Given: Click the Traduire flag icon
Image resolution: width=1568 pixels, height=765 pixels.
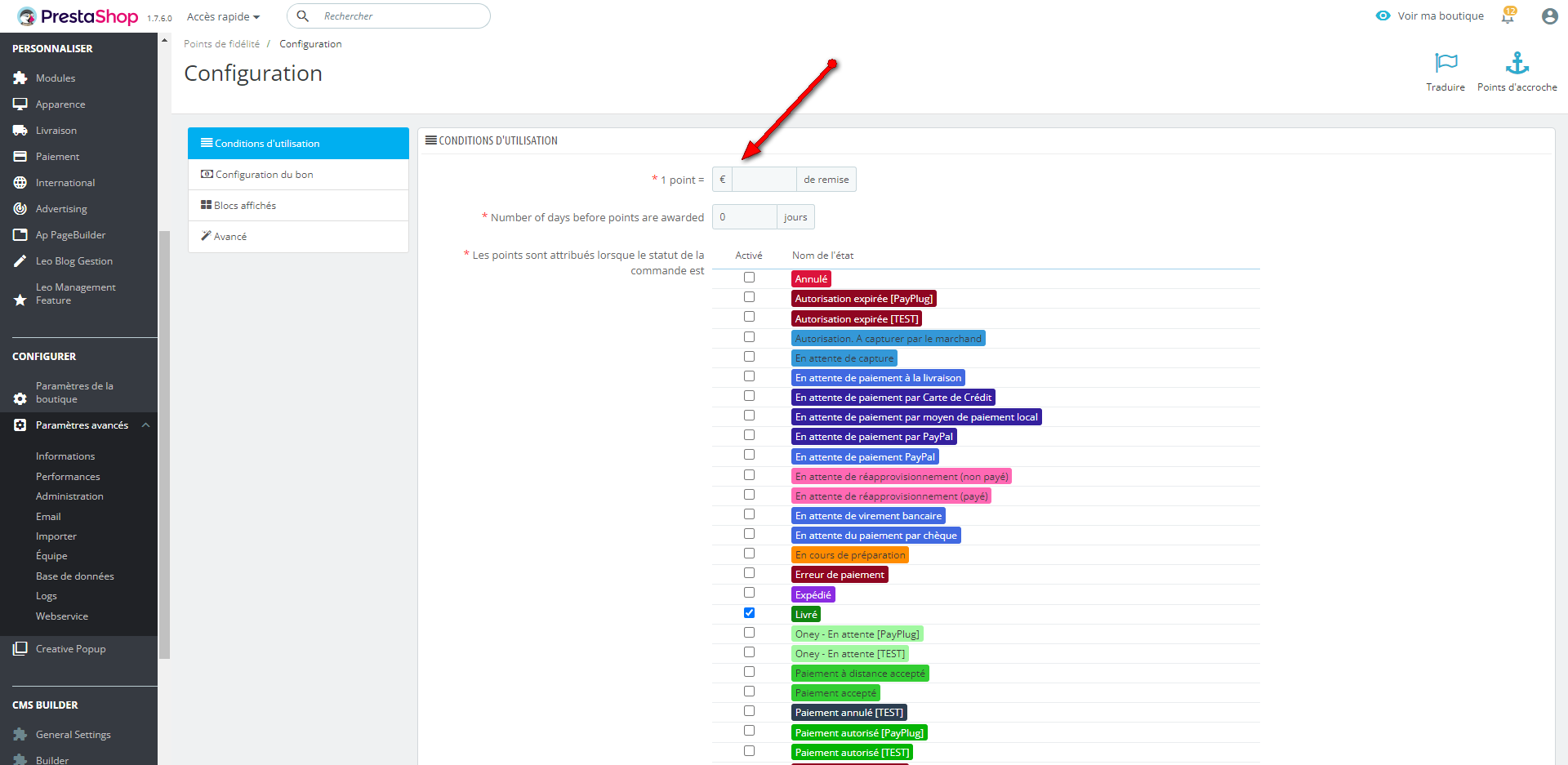Looking at the screenshot, I should coord(1445,63).
